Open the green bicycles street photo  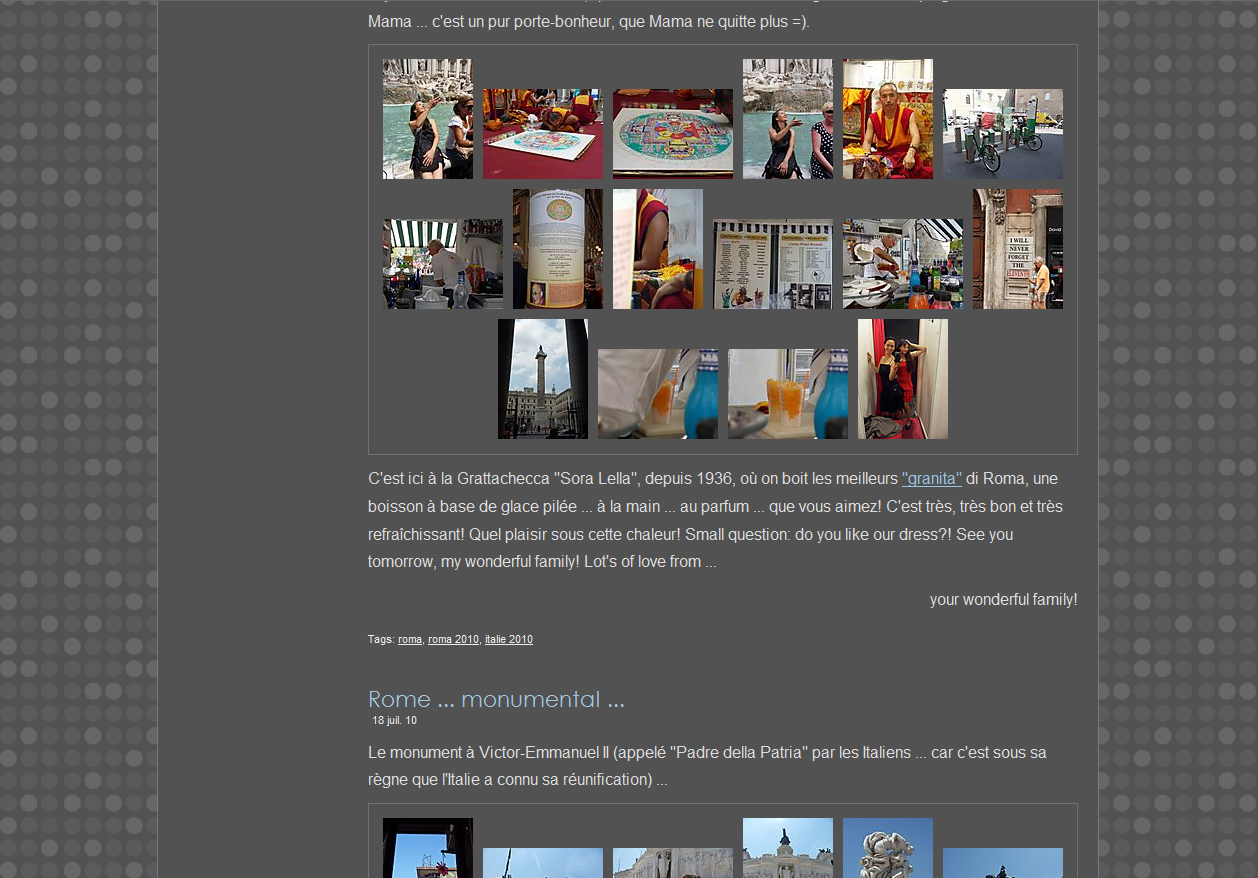coord(1002,134)
